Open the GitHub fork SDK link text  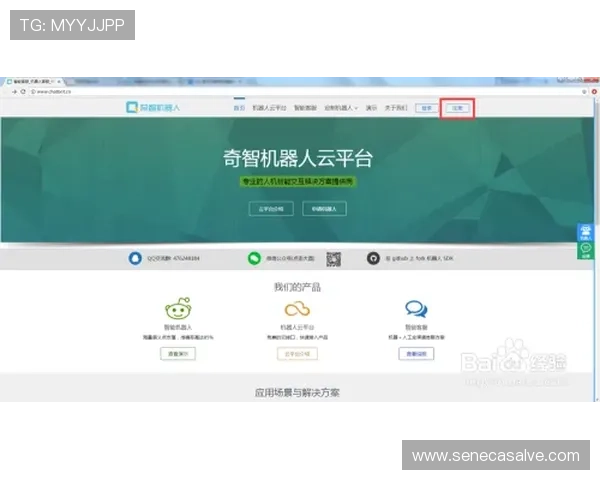tap(419, 258)
